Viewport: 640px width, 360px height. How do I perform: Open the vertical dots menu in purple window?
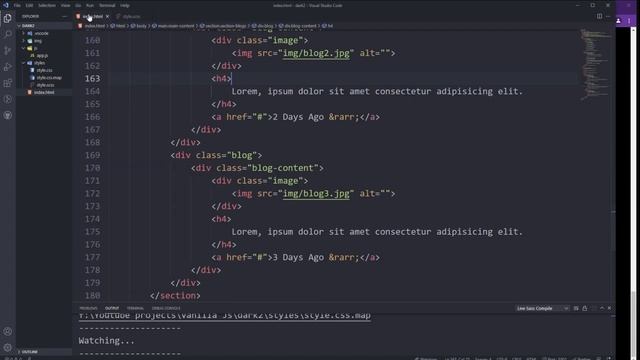[629, 21]
